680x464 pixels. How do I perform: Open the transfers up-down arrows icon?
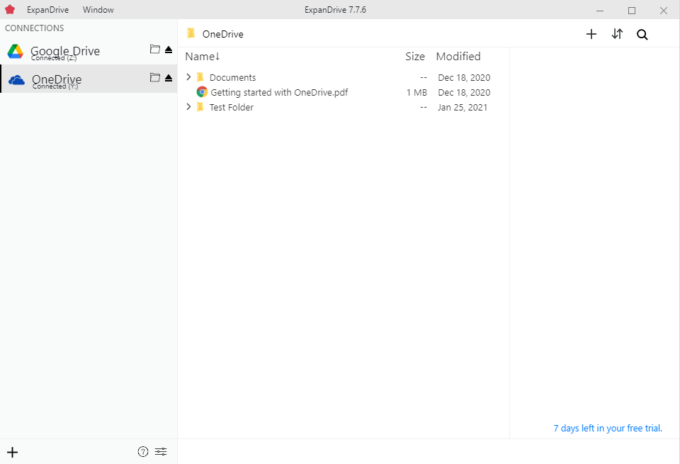(x=617, y=34)
